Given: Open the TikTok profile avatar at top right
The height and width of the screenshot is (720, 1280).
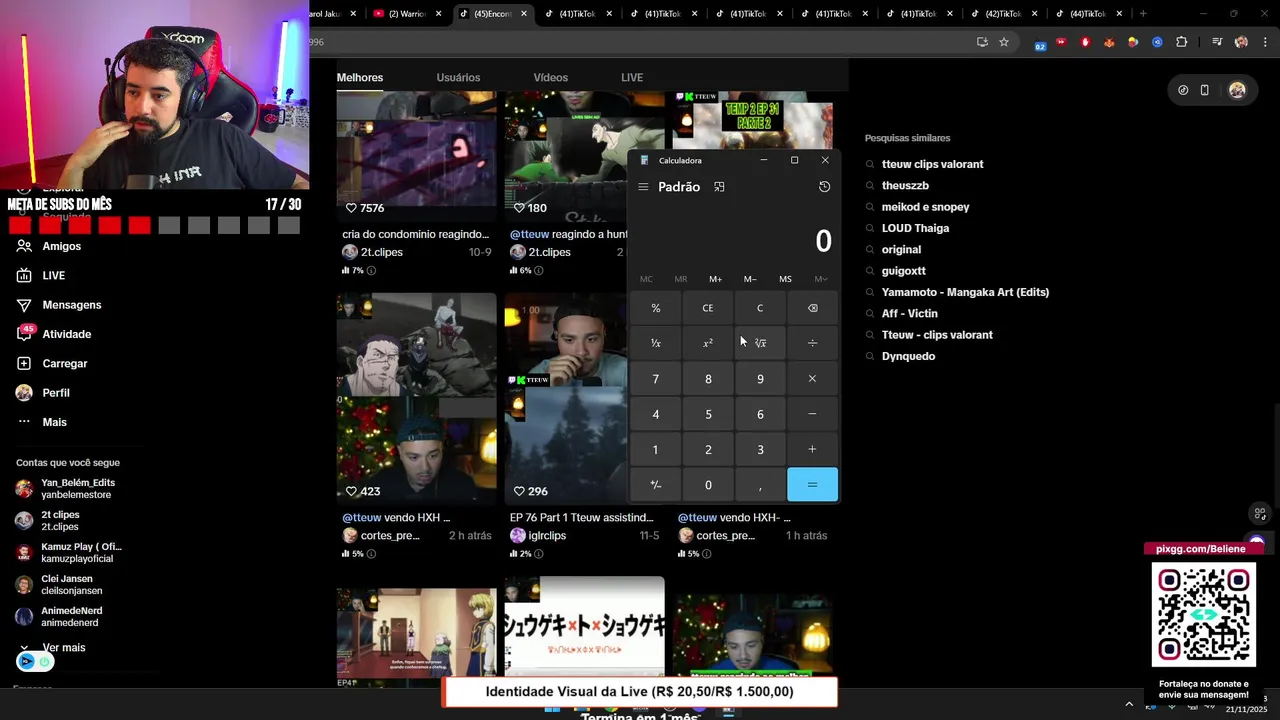Looking at the screenshot, I should click(x=1237, y=90).
